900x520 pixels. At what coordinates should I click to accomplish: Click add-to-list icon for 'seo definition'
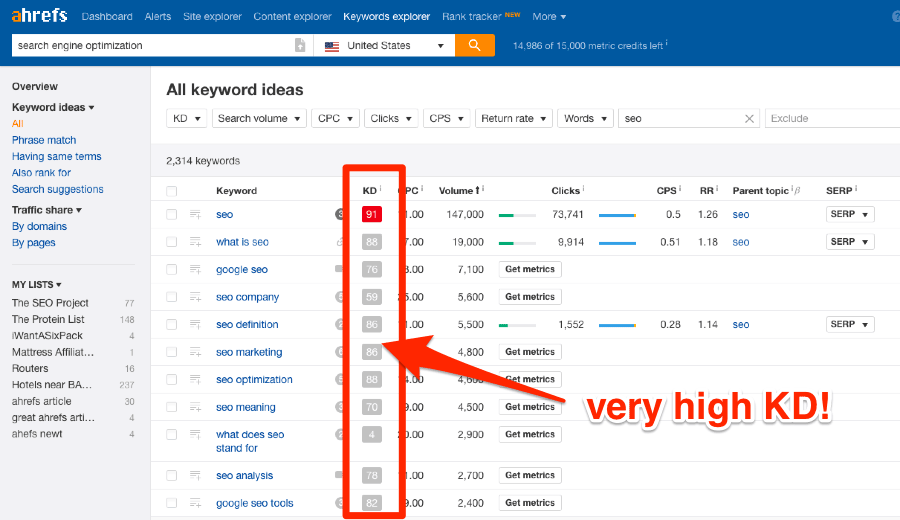click(195, 325)
